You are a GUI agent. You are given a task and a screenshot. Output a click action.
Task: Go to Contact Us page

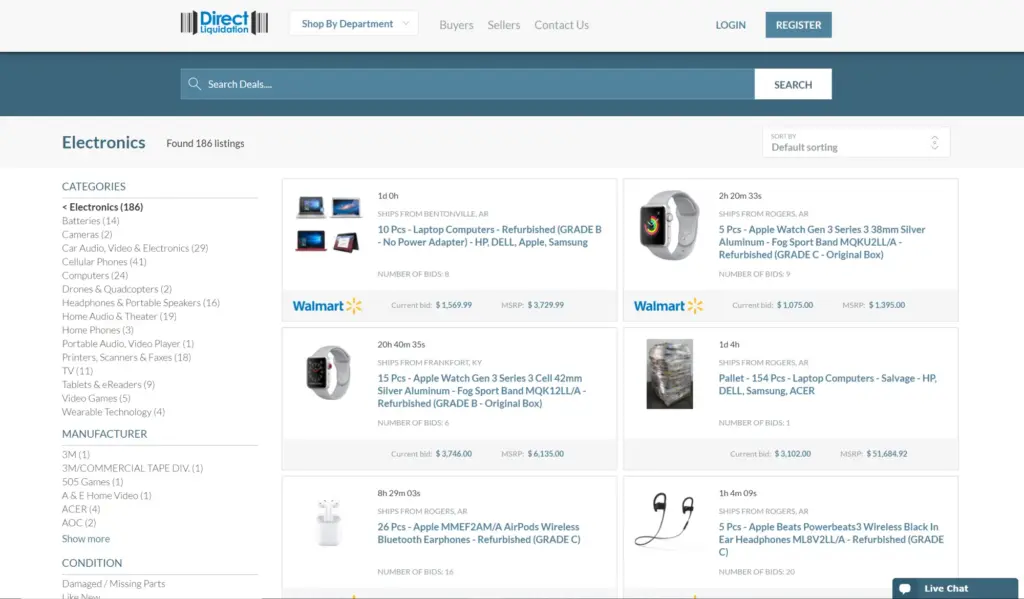[x=561, y=25]
